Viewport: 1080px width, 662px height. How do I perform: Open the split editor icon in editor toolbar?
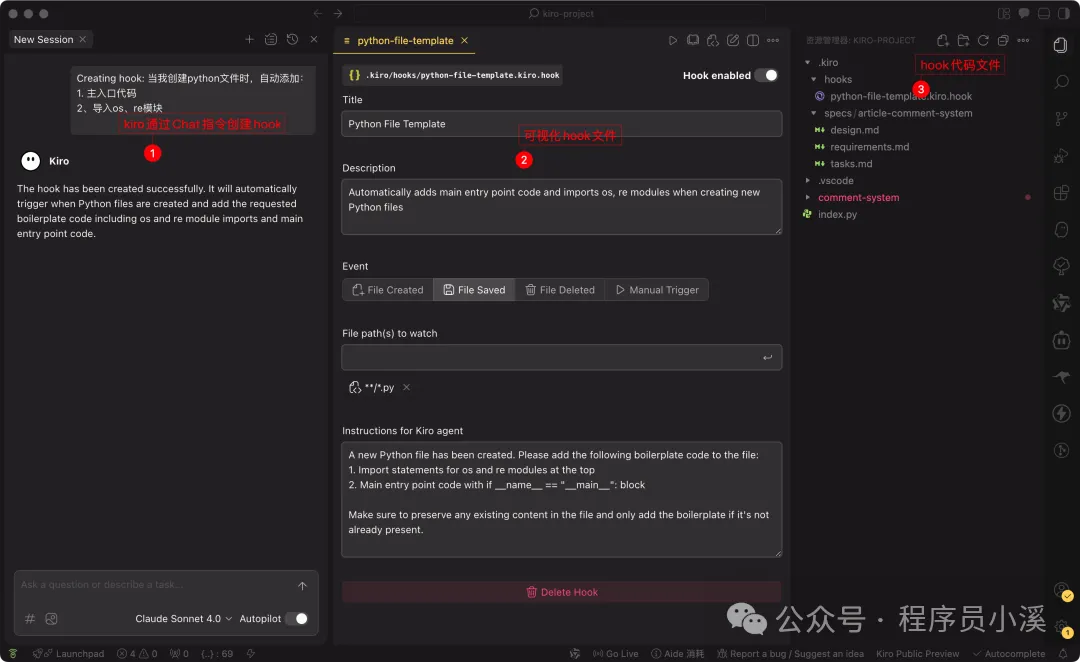pyautogui.click(x=753, y=40)
